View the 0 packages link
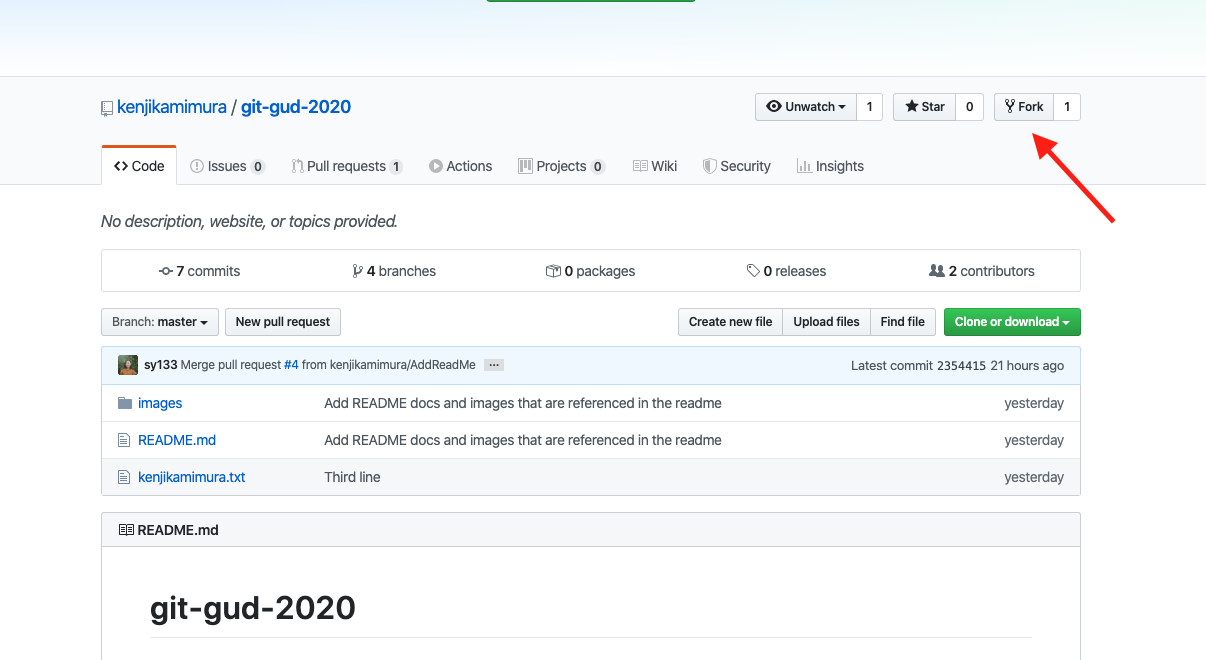This screenshot has height=660, width=1206. pos(590,271)
